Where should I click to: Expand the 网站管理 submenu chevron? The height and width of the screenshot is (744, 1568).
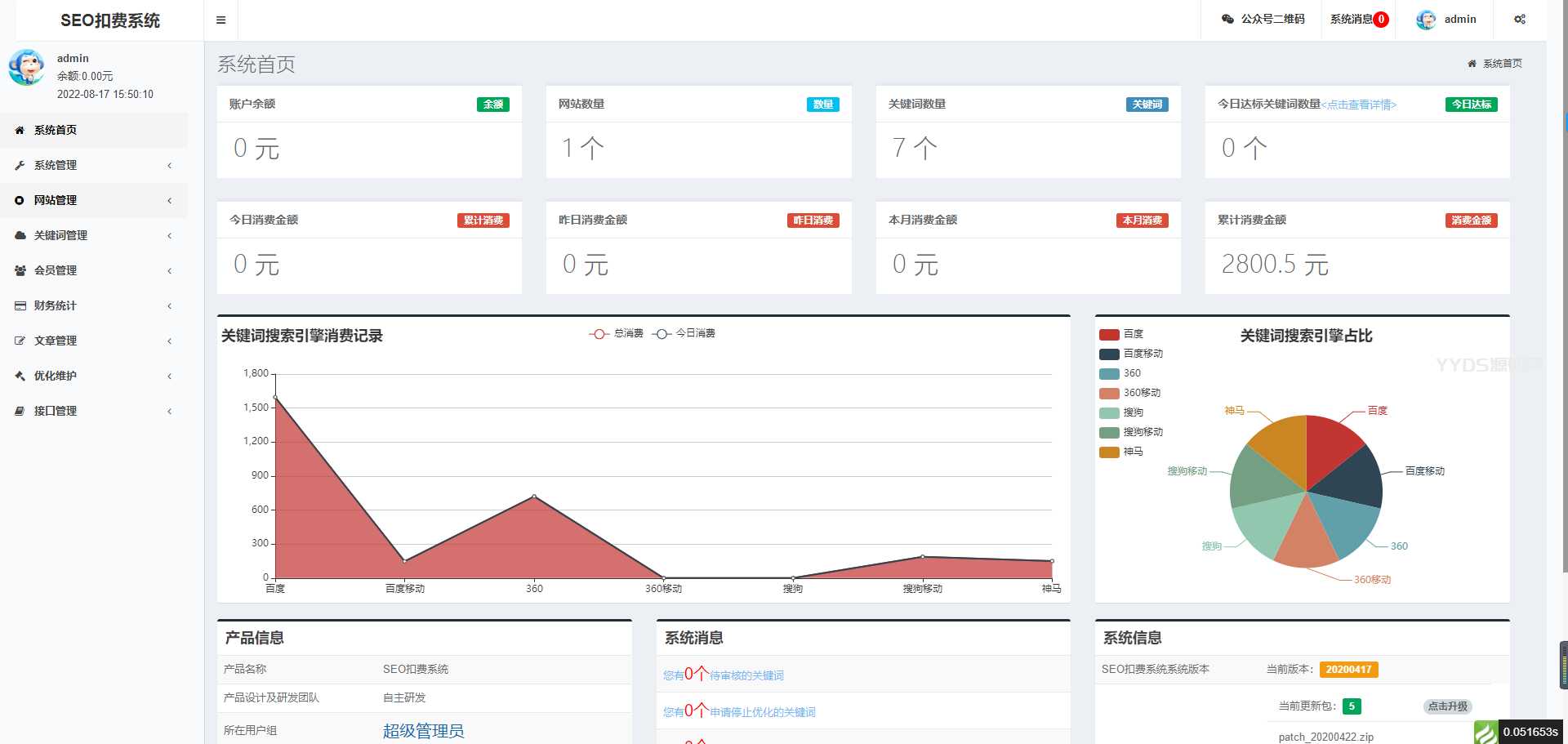coord(170,201)
